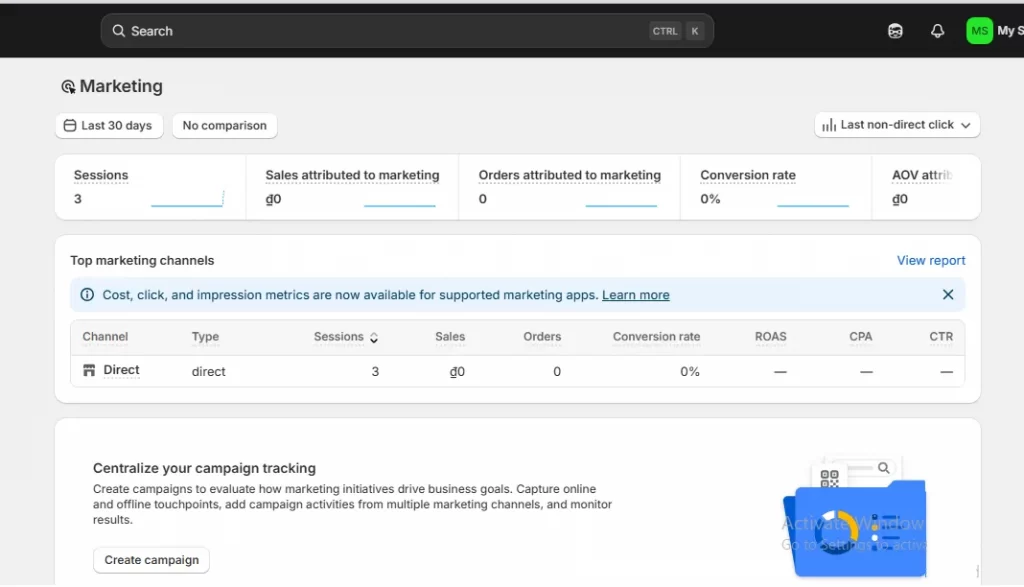Open the No comparison selector

(x=224, y=125)
